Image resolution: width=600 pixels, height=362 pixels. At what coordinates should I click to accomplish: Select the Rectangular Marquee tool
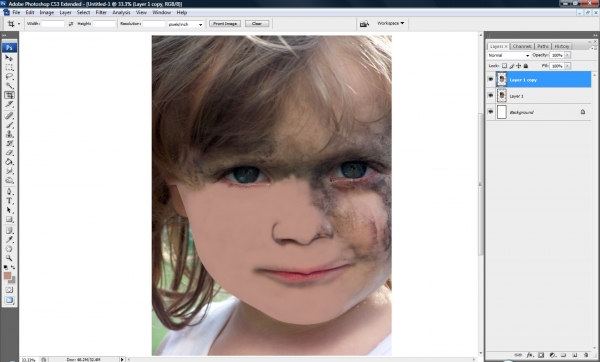(x=9, y=67)
